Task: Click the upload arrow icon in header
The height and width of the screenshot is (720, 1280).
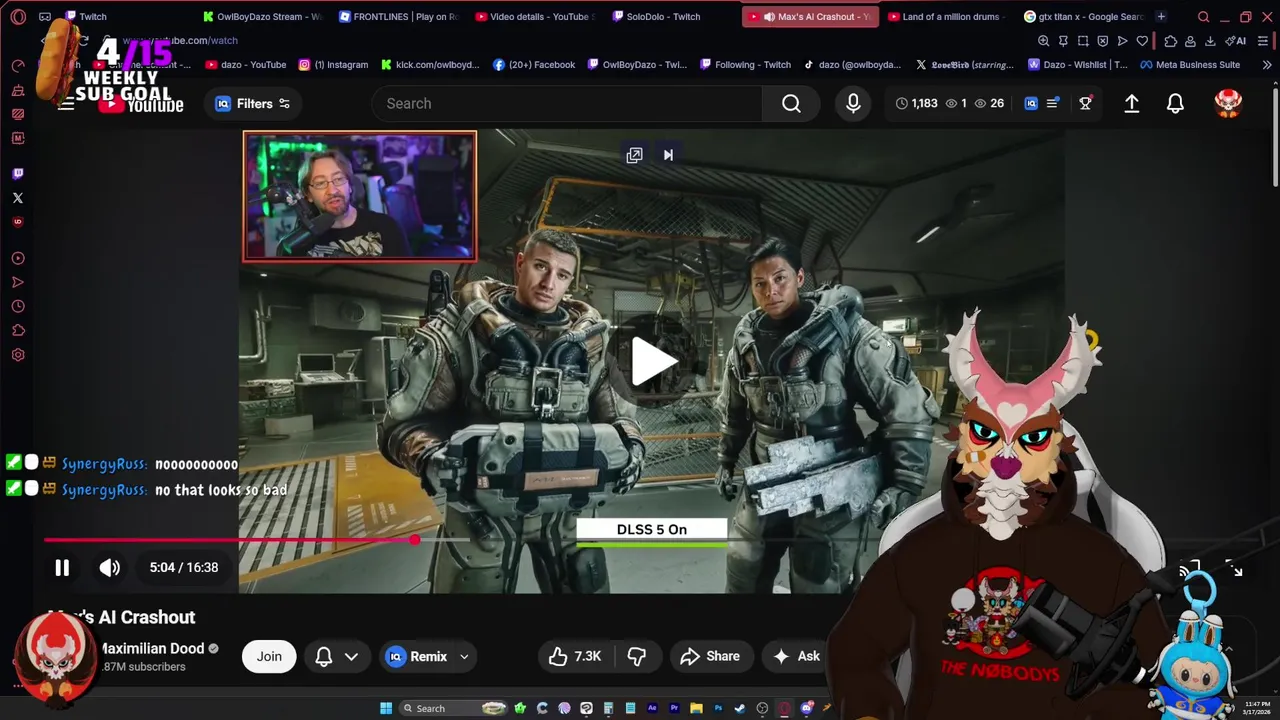Action: coord(1132,103)
